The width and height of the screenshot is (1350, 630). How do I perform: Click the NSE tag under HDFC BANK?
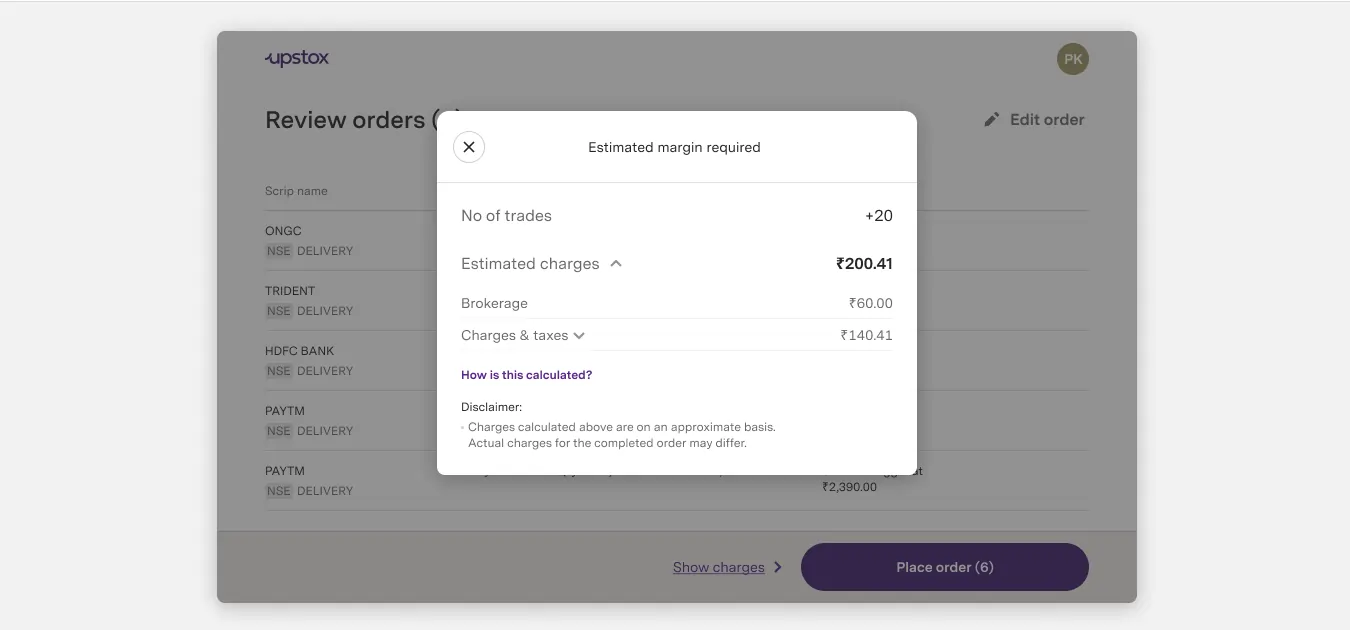tap(279, 371)
